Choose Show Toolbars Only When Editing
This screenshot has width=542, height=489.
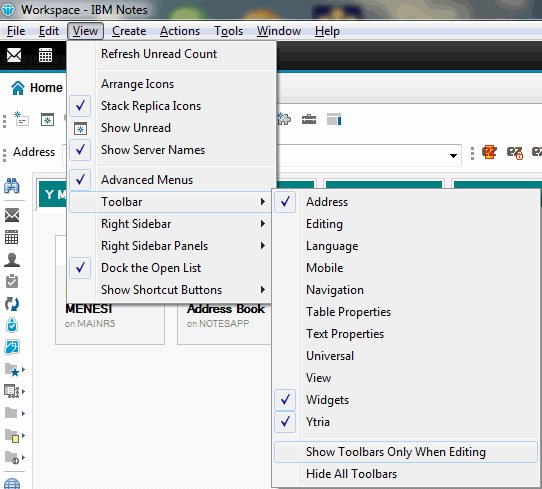click(406, 452)
